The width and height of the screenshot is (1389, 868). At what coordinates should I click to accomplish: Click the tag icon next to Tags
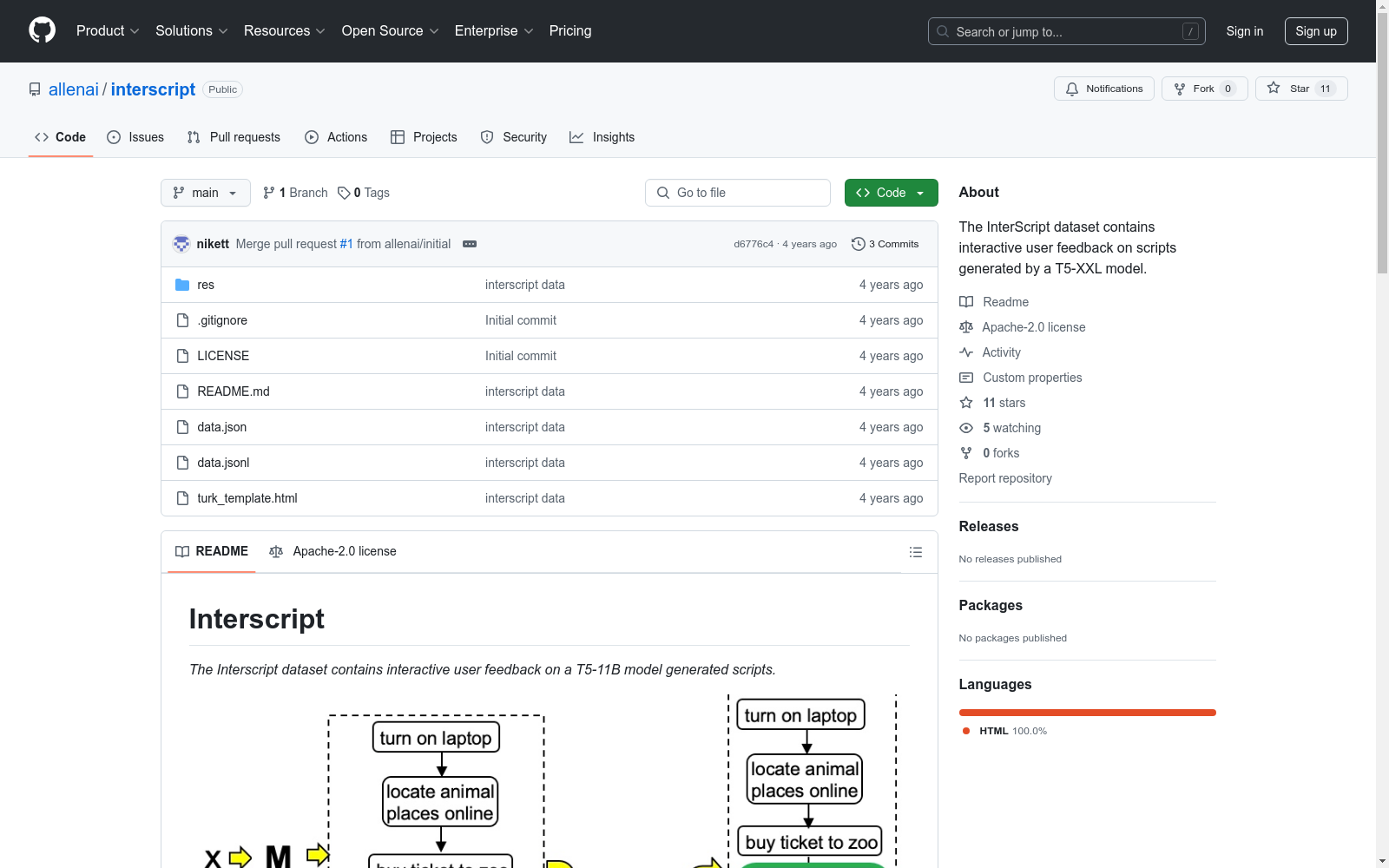tap(344, 193)
